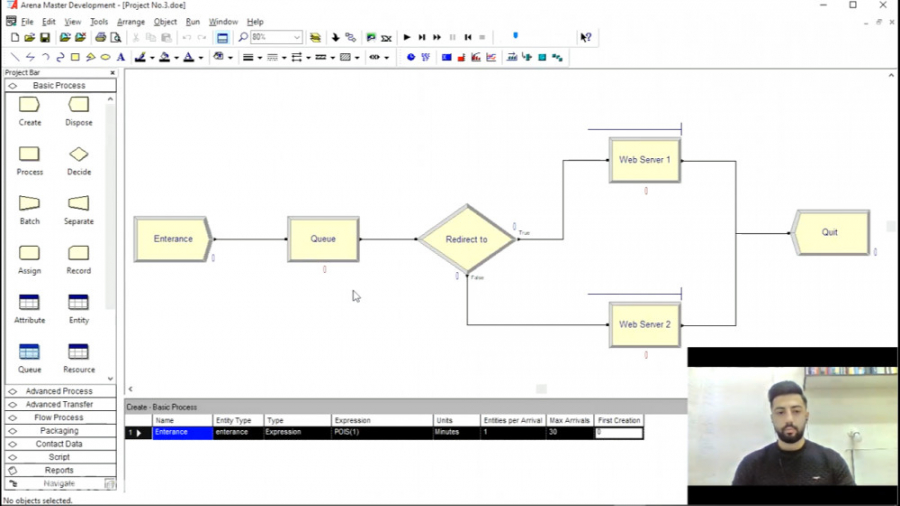
Task: Select the Box drawing tool
Action: click(75, 57)
